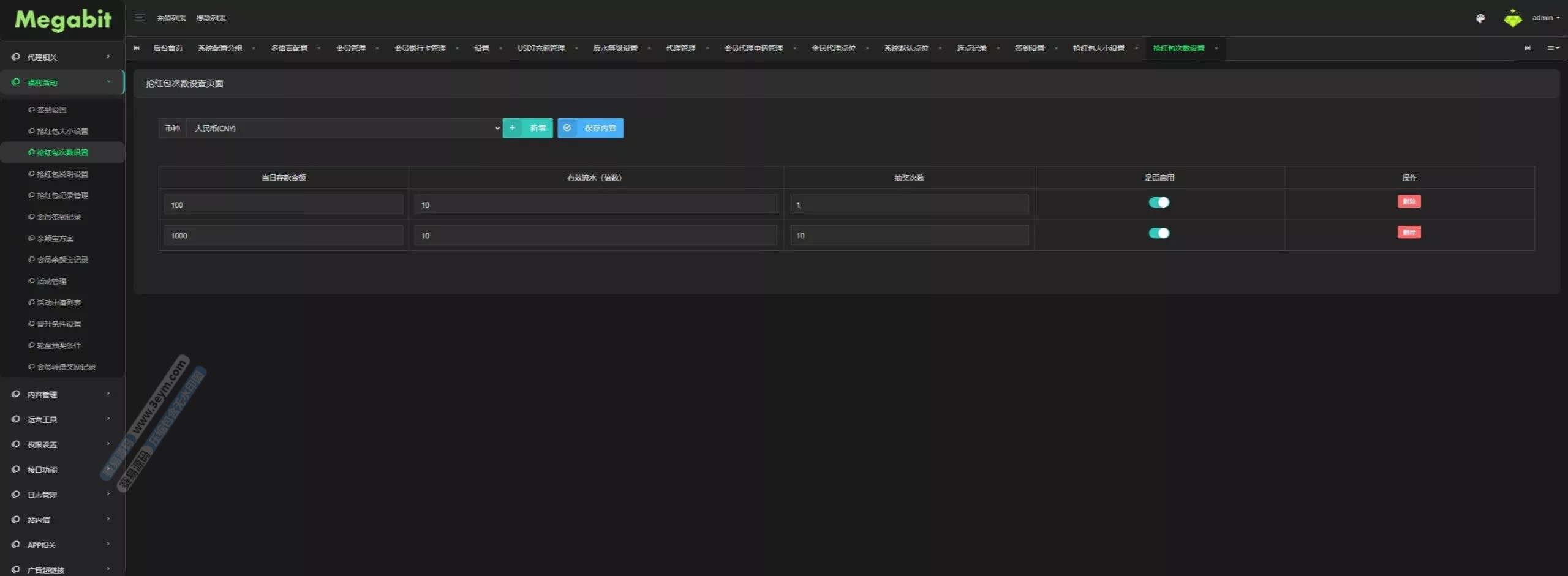Delete the row with deposit amount 1000
This screenshot has width=1568, height=576.
pos(1409,233)
